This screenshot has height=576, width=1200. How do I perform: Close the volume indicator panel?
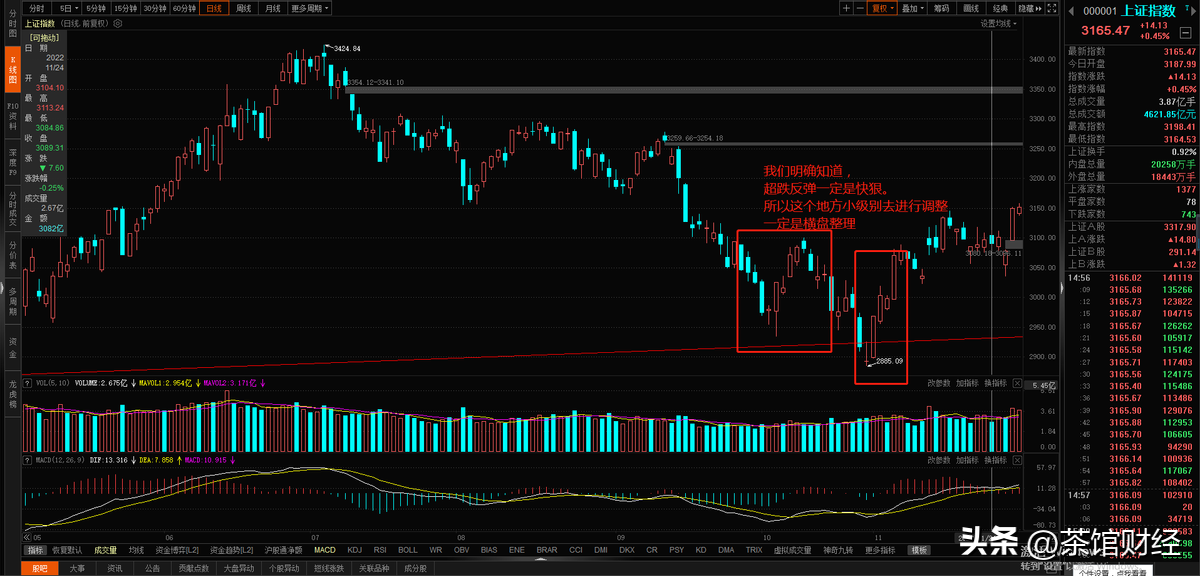(1019, 383)
